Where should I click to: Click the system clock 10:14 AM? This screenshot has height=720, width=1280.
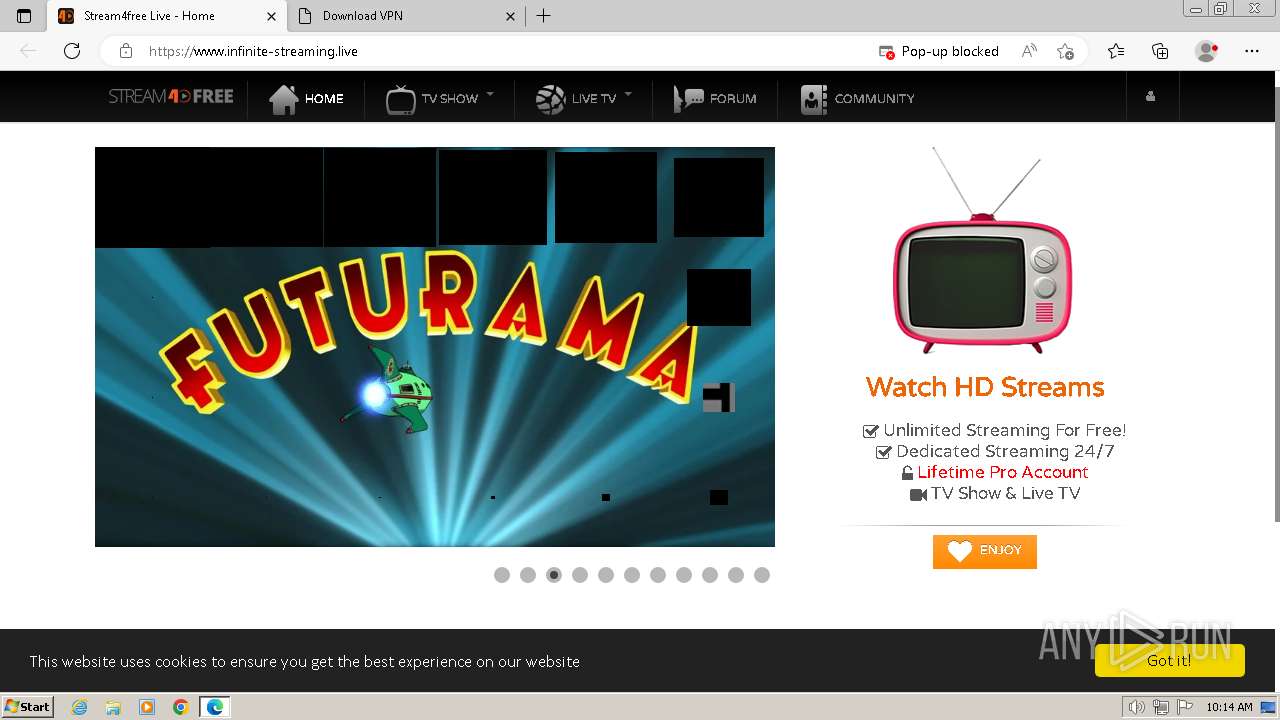tap(1229, 707)
